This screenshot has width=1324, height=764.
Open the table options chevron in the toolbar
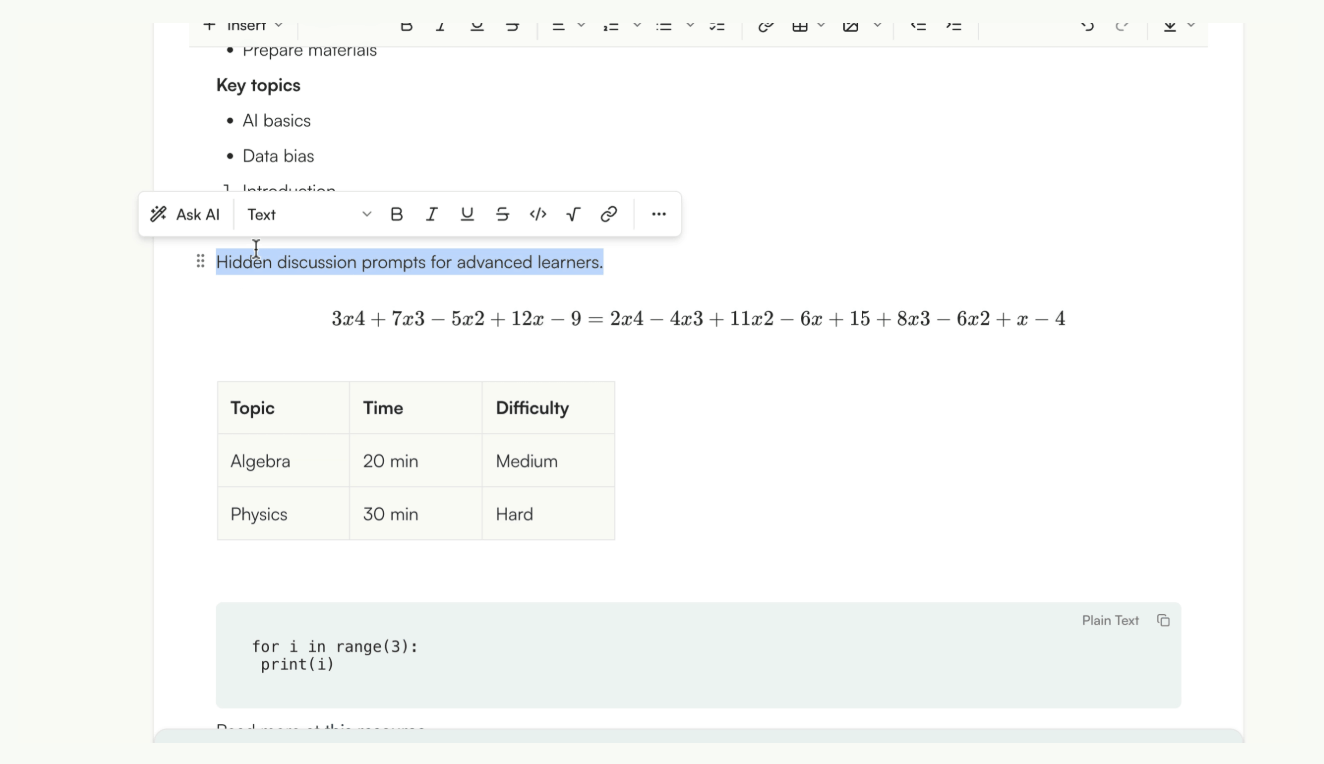coord(821,27)
